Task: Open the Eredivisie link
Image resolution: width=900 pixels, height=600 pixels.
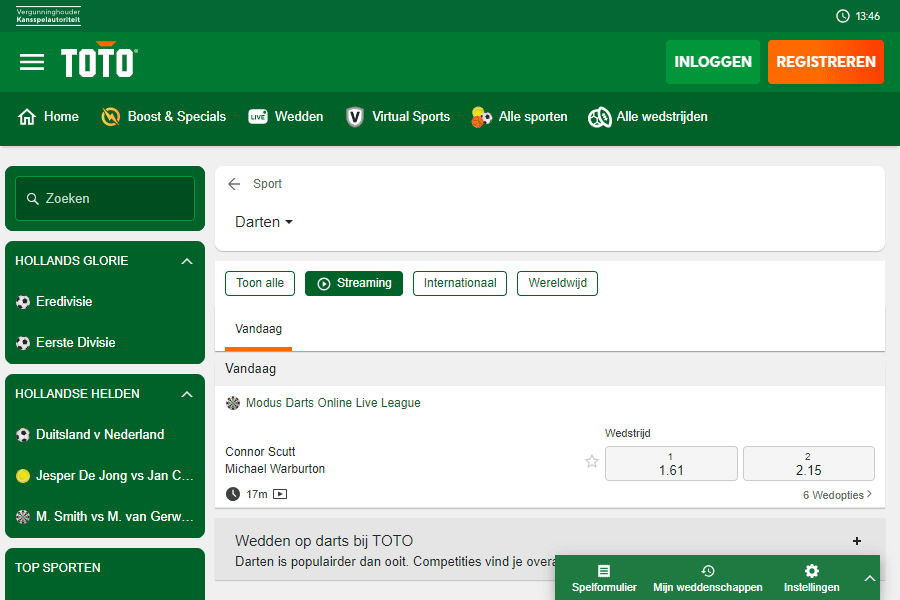Action: click(64, 302)
